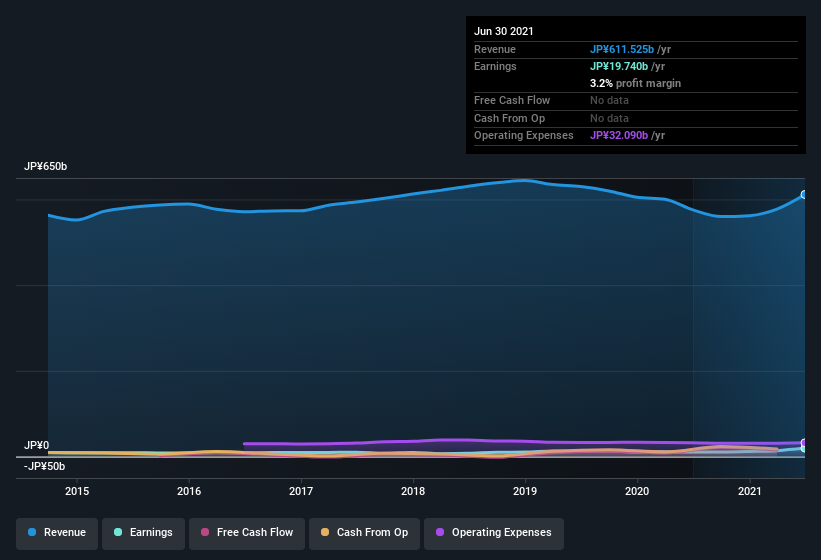
Task: Click the JP¥650b y-axis label
Action: point(46,166)
